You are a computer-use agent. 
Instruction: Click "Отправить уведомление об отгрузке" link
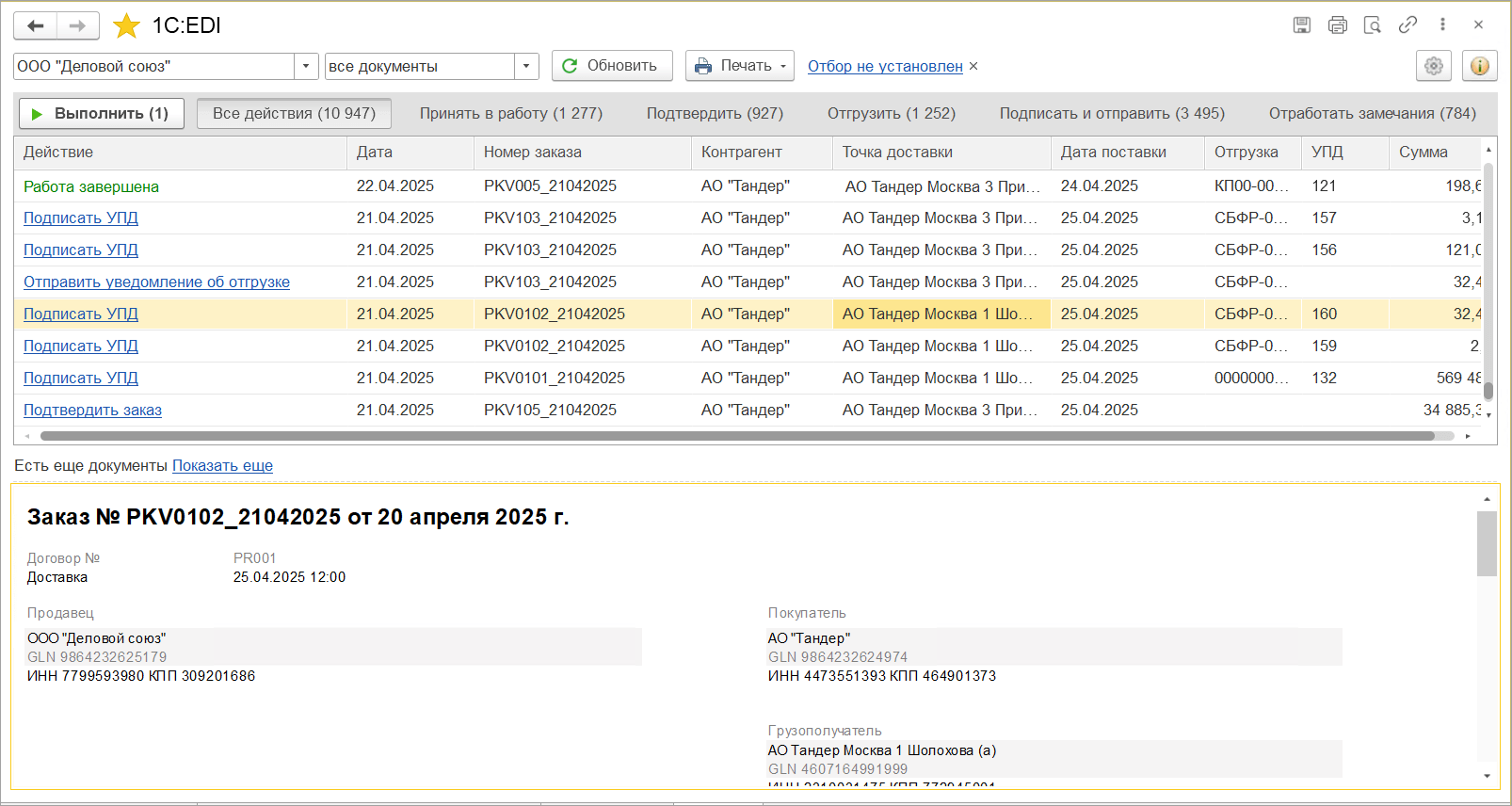click(x=156, y=282)
